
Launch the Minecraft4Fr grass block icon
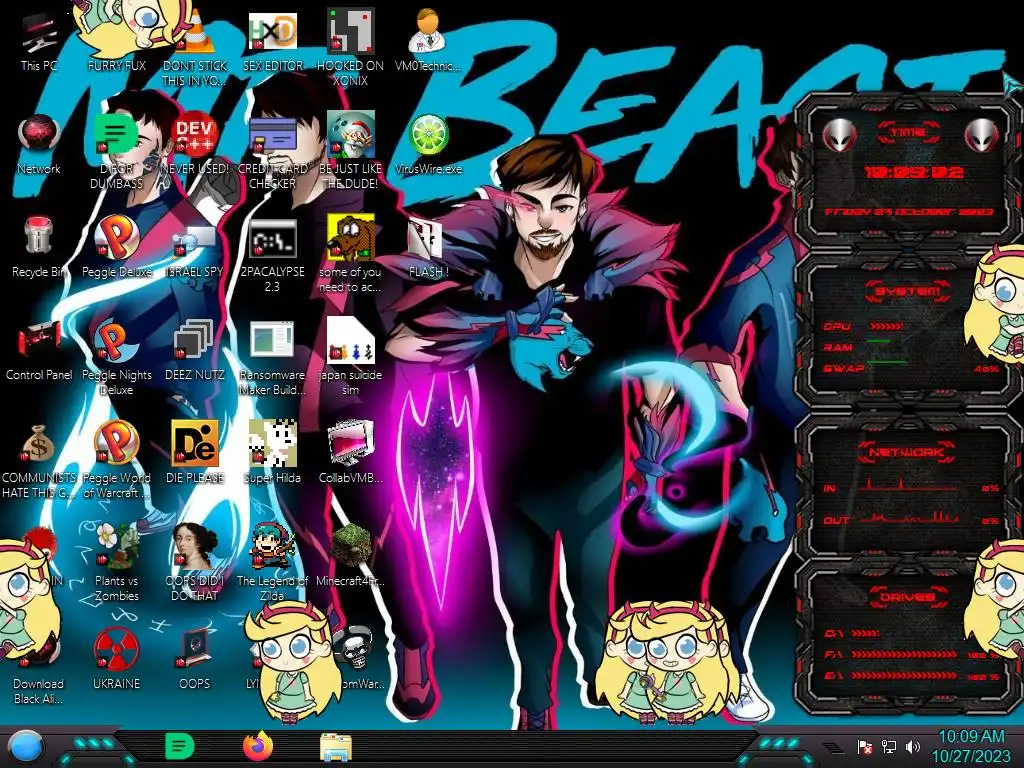350,555
